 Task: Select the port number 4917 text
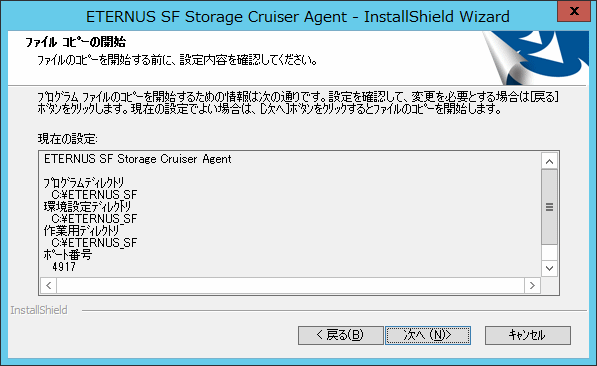(x=64, y=267)
